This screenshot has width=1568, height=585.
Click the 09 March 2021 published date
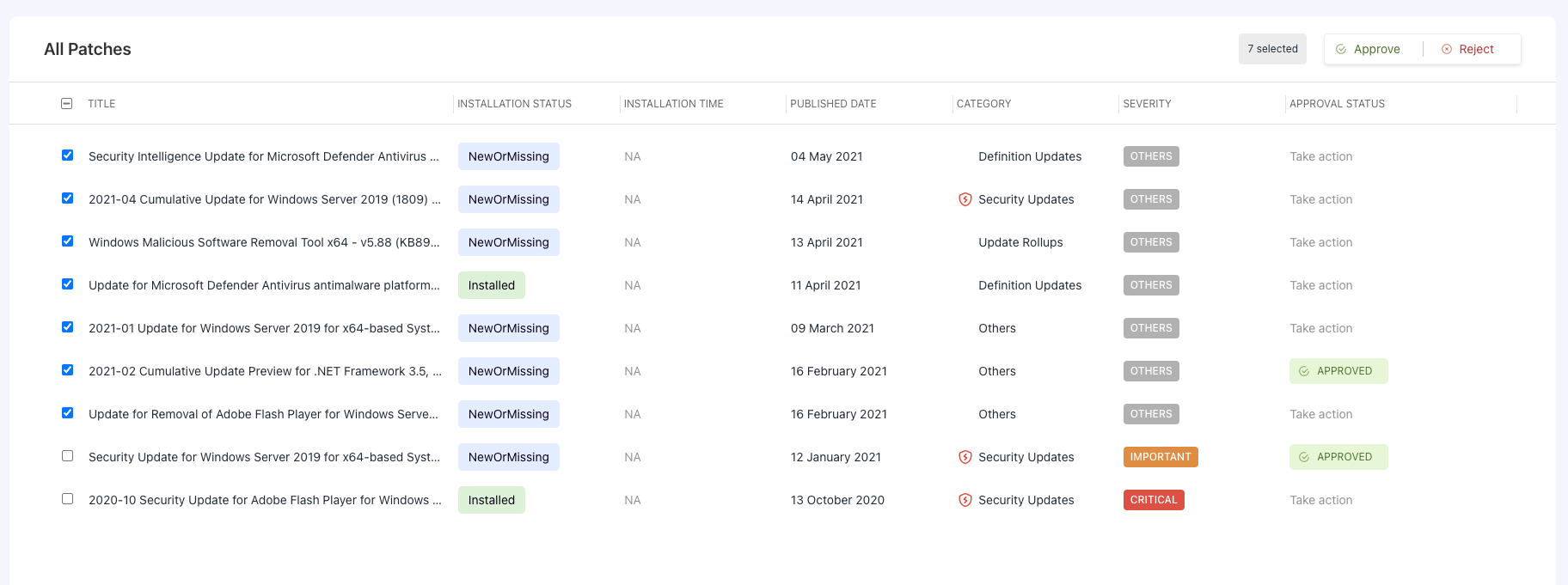(832, 328)
